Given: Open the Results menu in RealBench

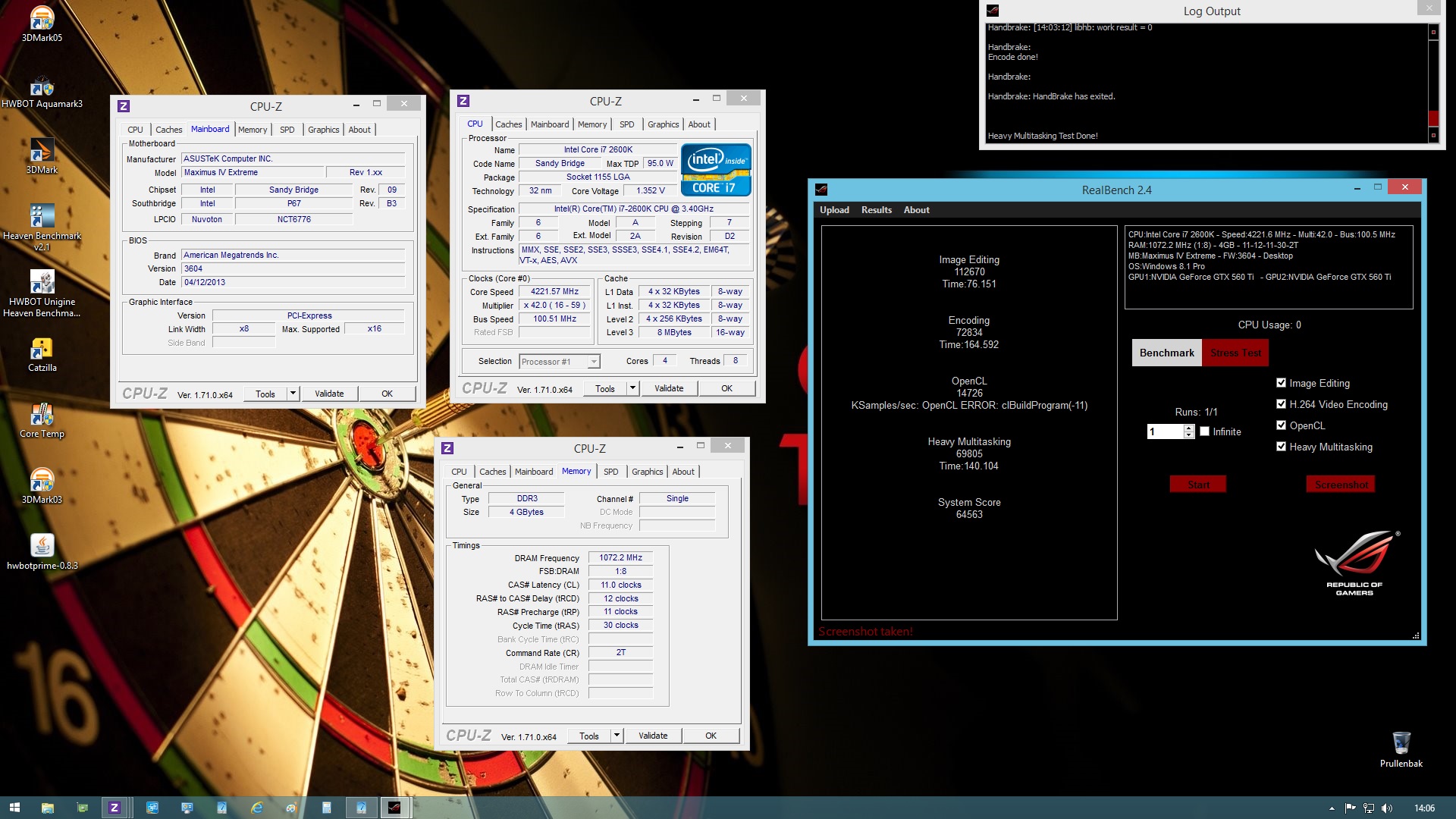Looking at the screenshot, I should pos(876,210).
